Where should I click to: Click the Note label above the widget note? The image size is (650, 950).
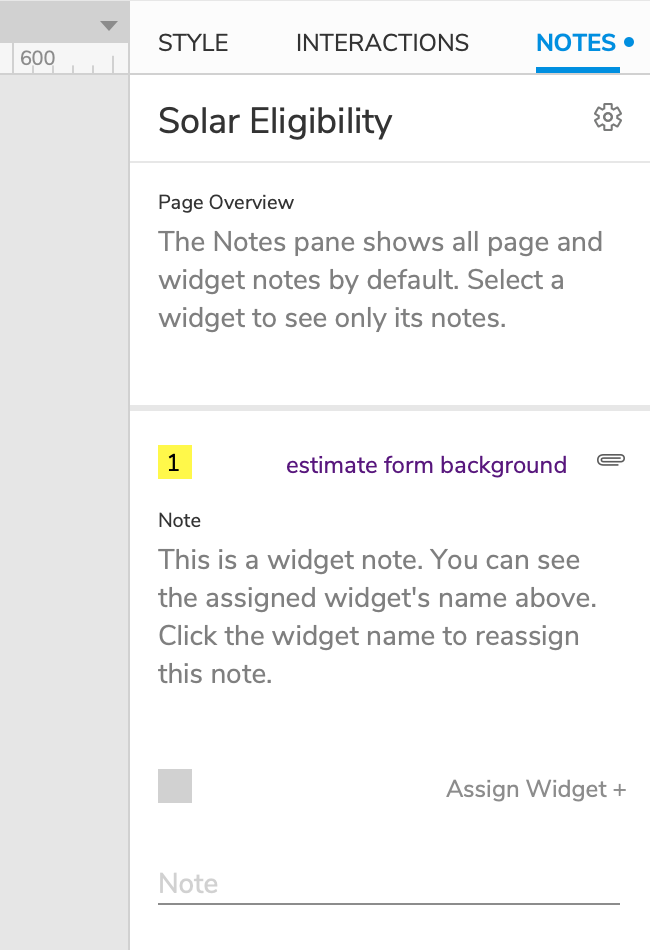tap(179, 520)
